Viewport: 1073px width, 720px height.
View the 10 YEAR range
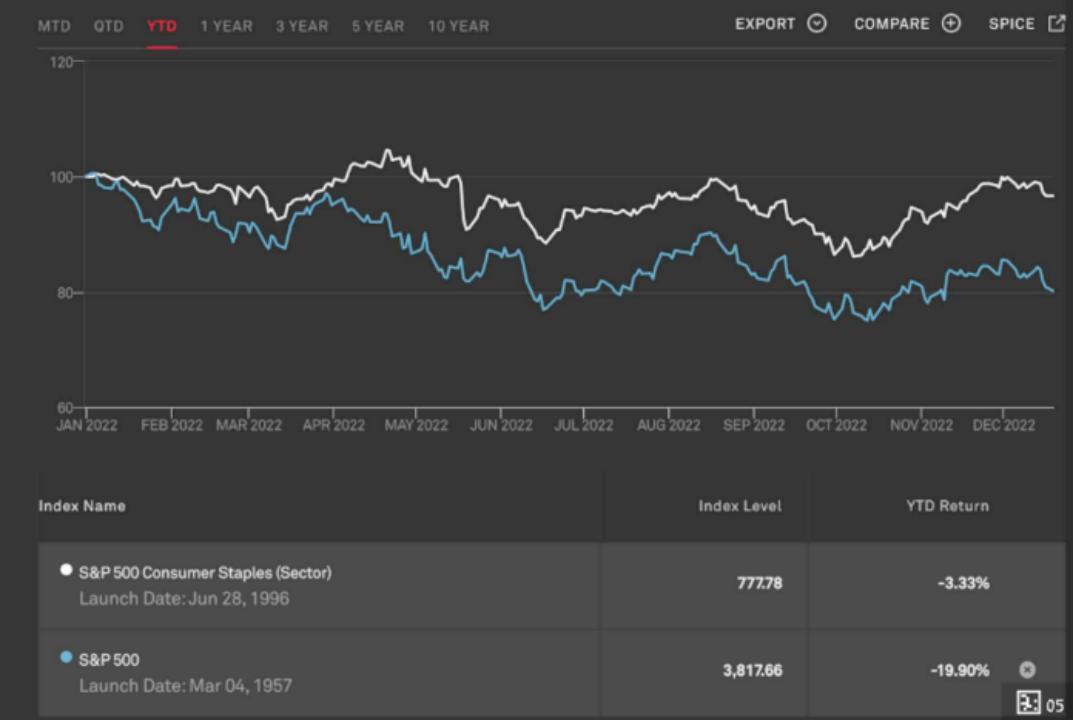pyautogui.click(x=458, y=26)
